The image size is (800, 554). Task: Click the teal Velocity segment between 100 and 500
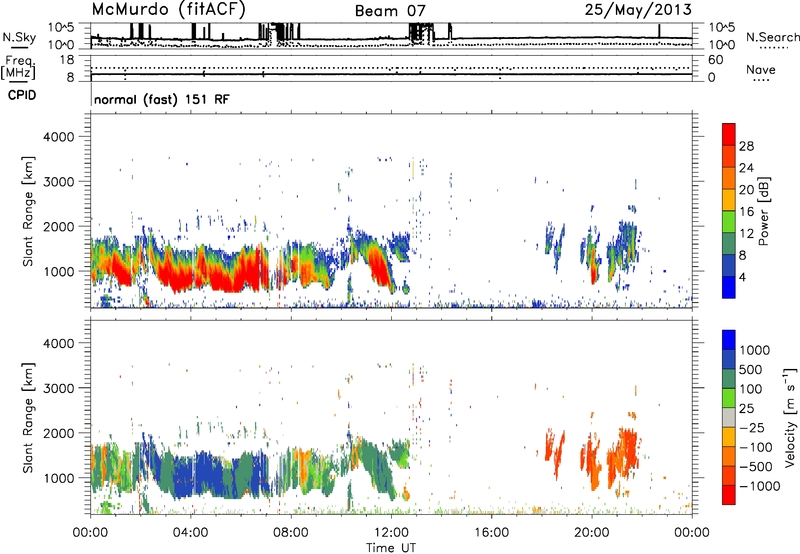point(729,379)
